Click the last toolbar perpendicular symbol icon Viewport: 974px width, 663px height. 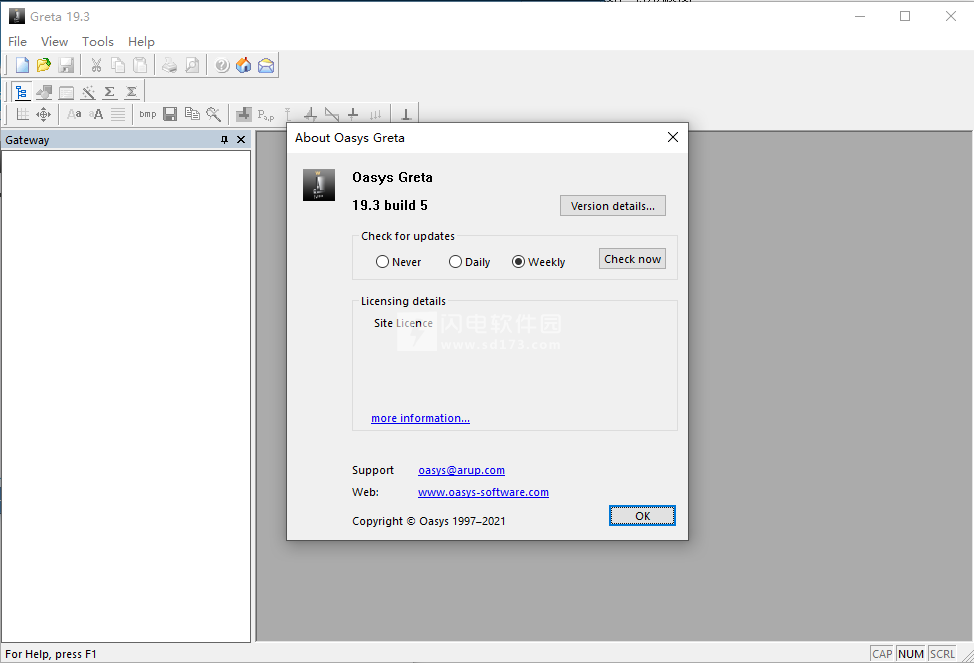[x=406, y=114]
